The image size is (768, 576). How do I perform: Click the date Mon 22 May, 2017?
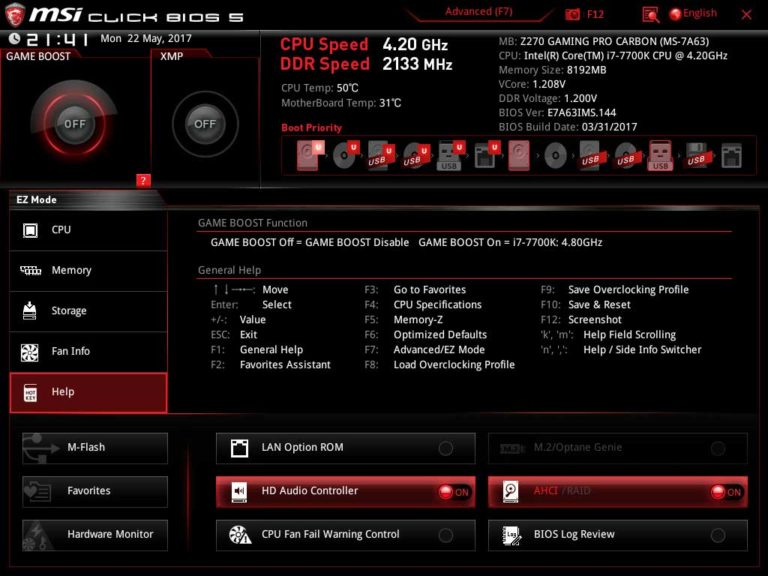click(x=146, y=38)
